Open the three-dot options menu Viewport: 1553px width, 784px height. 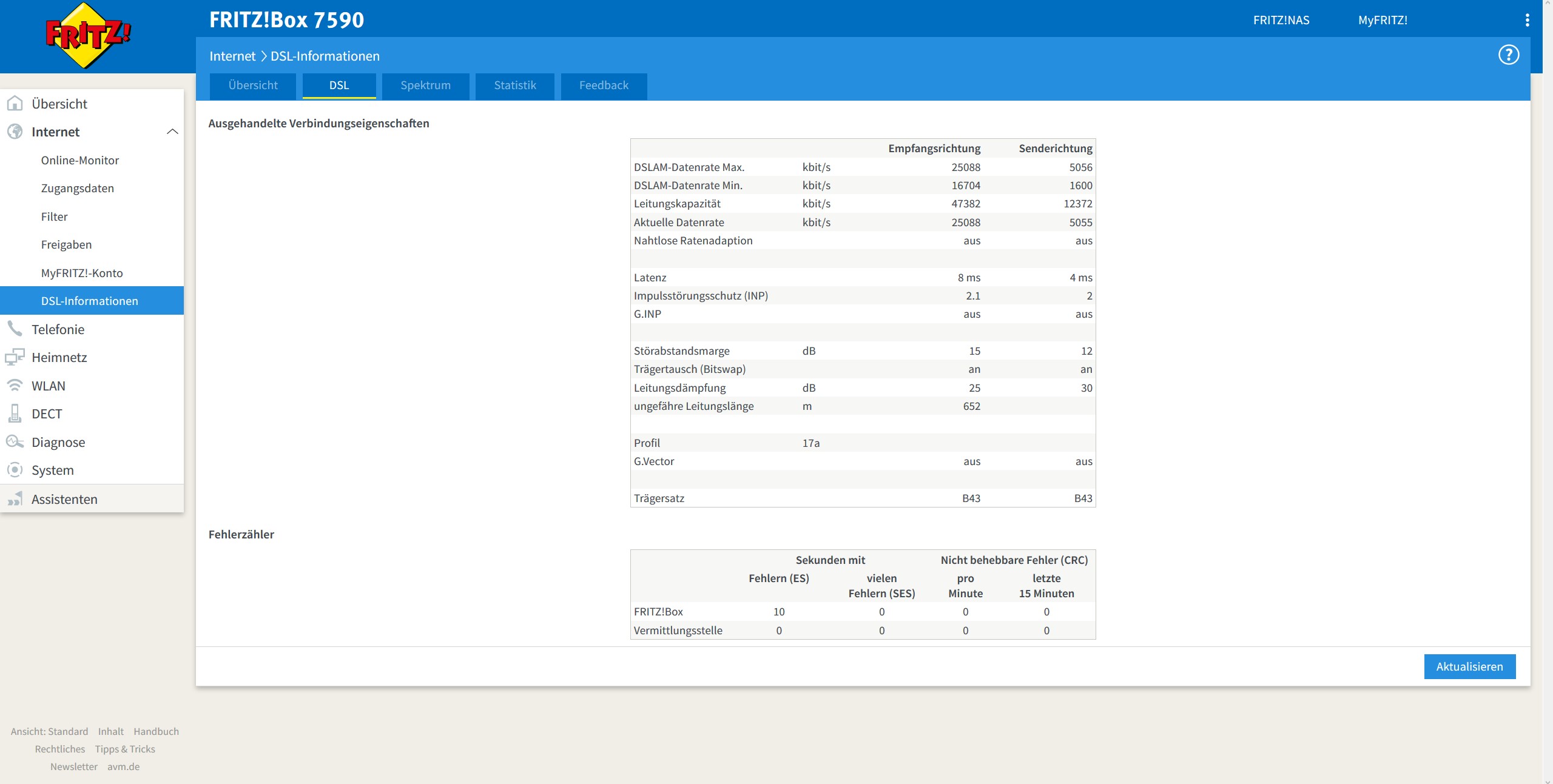pos(1527,20)
